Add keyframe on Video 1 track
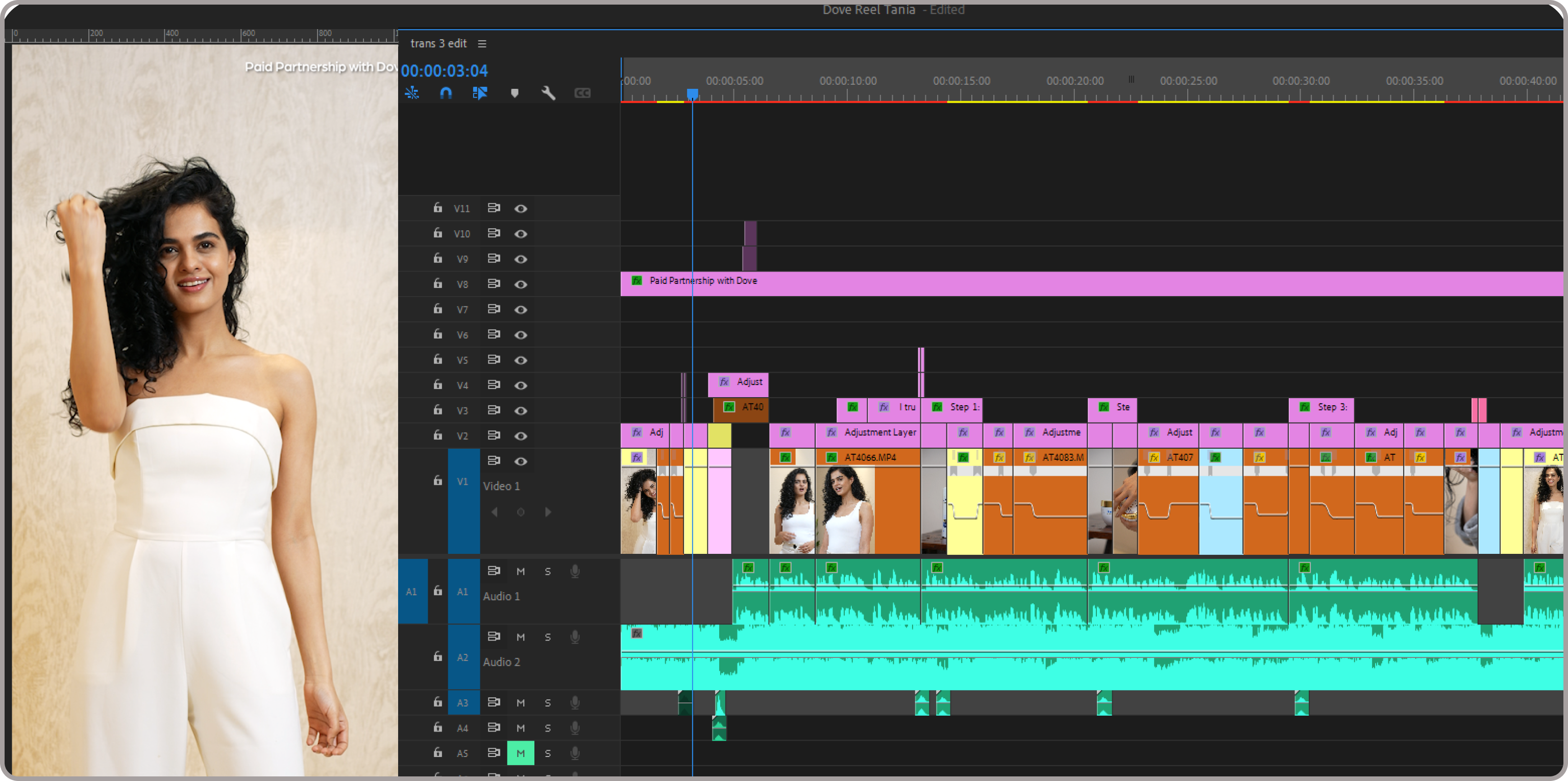Viewport: 1568px width, 781px height. tap(521, 512)
